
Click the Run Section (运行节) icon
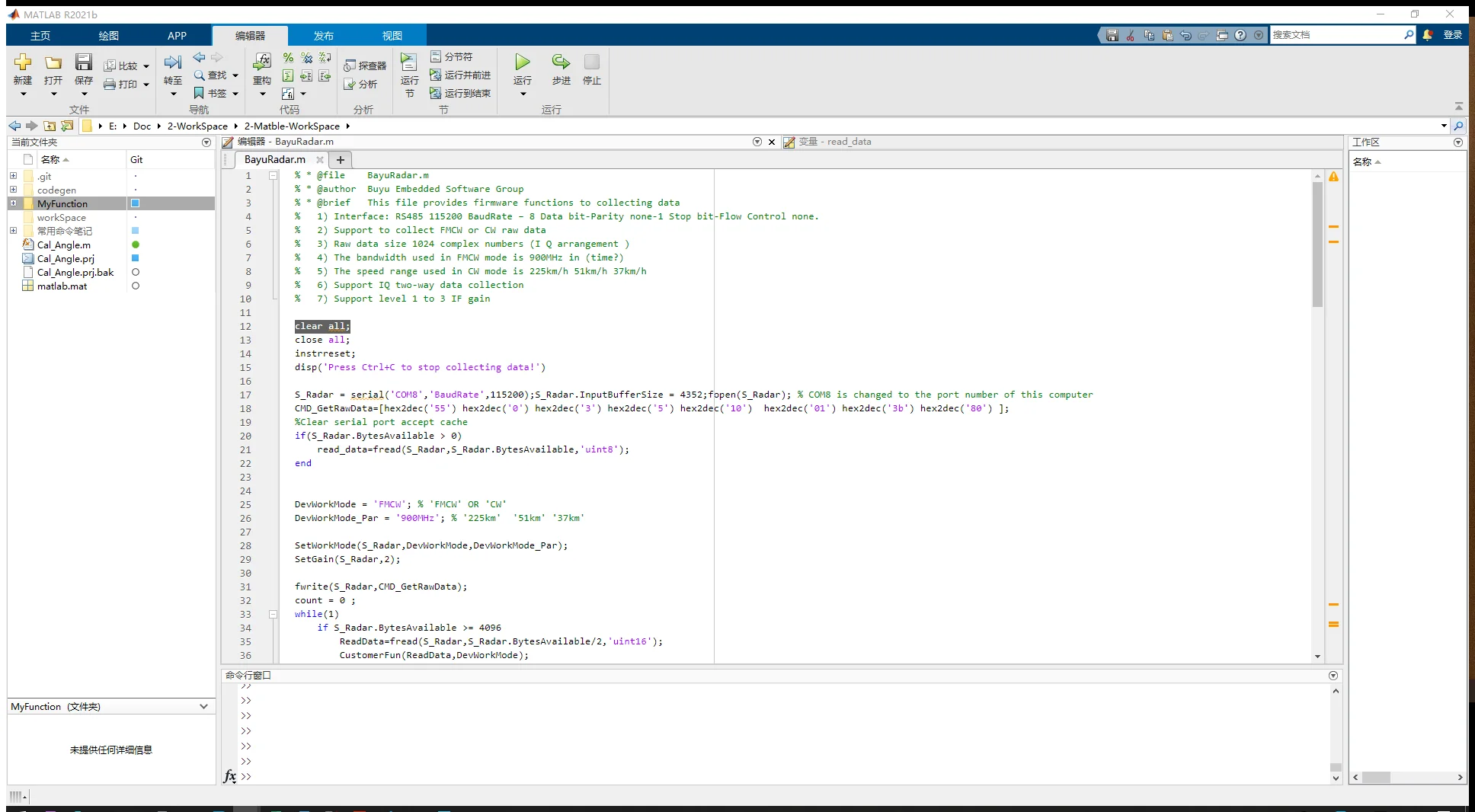pyautogui.click(x=409, y=62)
